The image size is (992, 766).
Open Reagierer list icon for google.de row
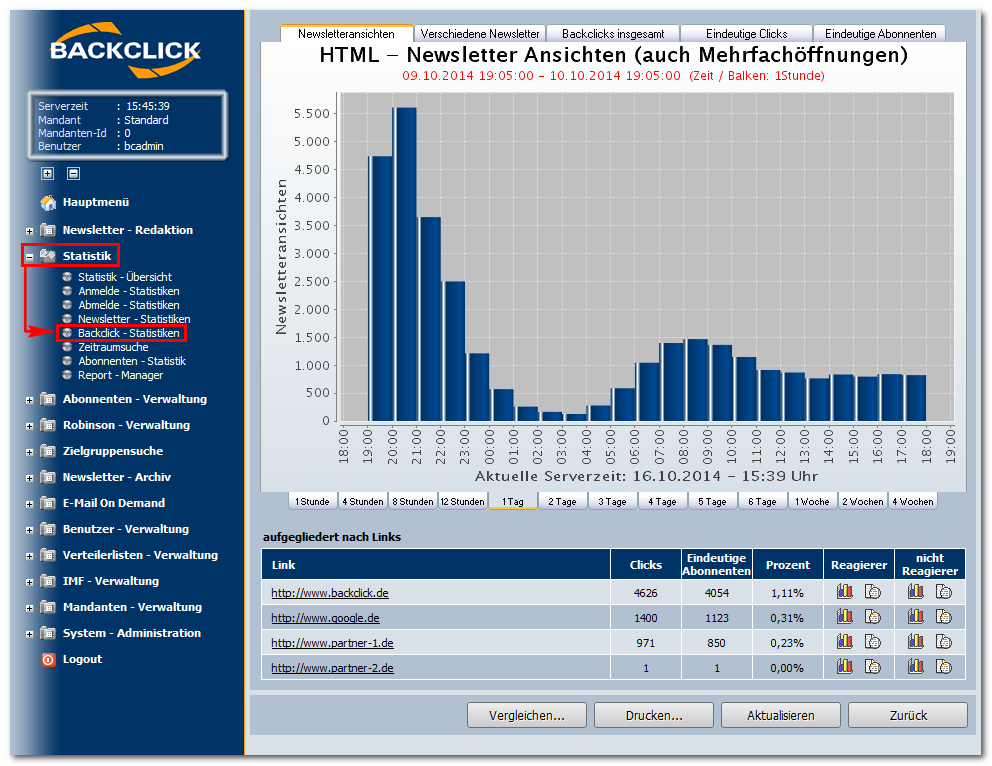pyautogui.click(x=872, y=617)
